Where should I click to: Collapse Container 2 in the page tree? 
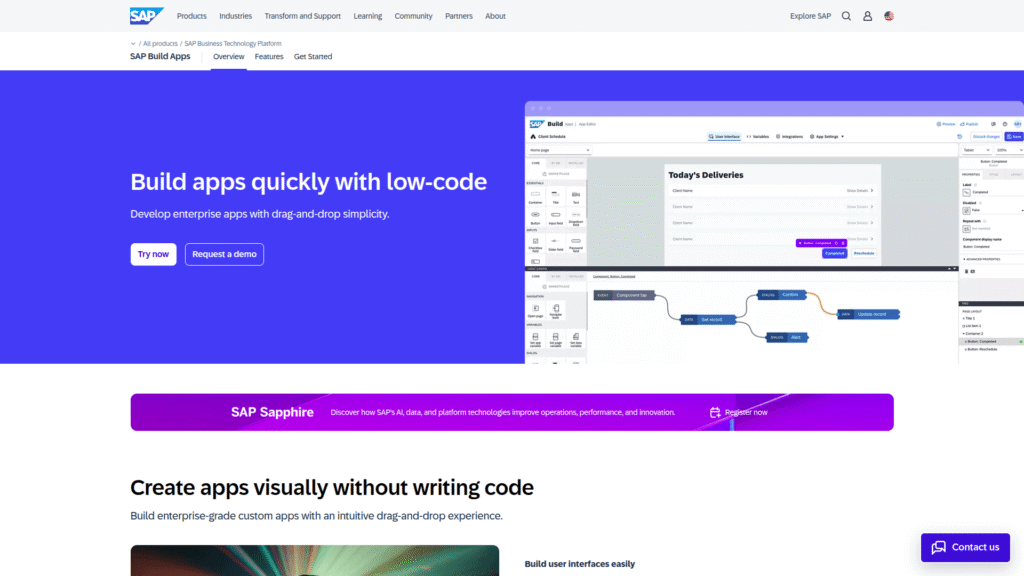(x=964, y=333)
